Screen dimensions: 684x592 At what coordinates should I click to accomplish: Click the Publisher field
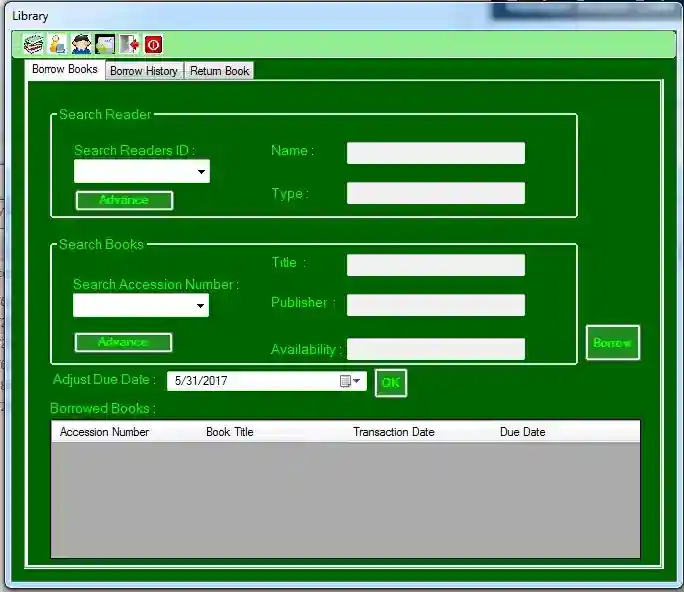436,305
